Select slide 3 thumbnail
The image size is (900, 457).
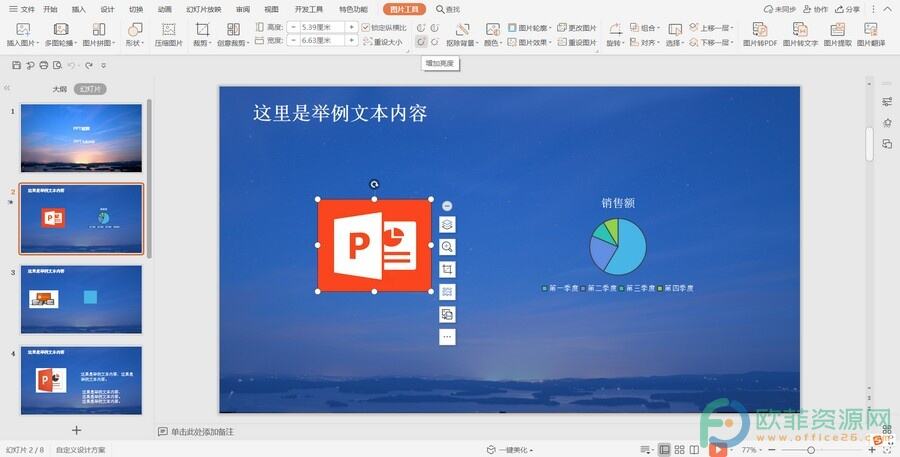tap(82, 299)
